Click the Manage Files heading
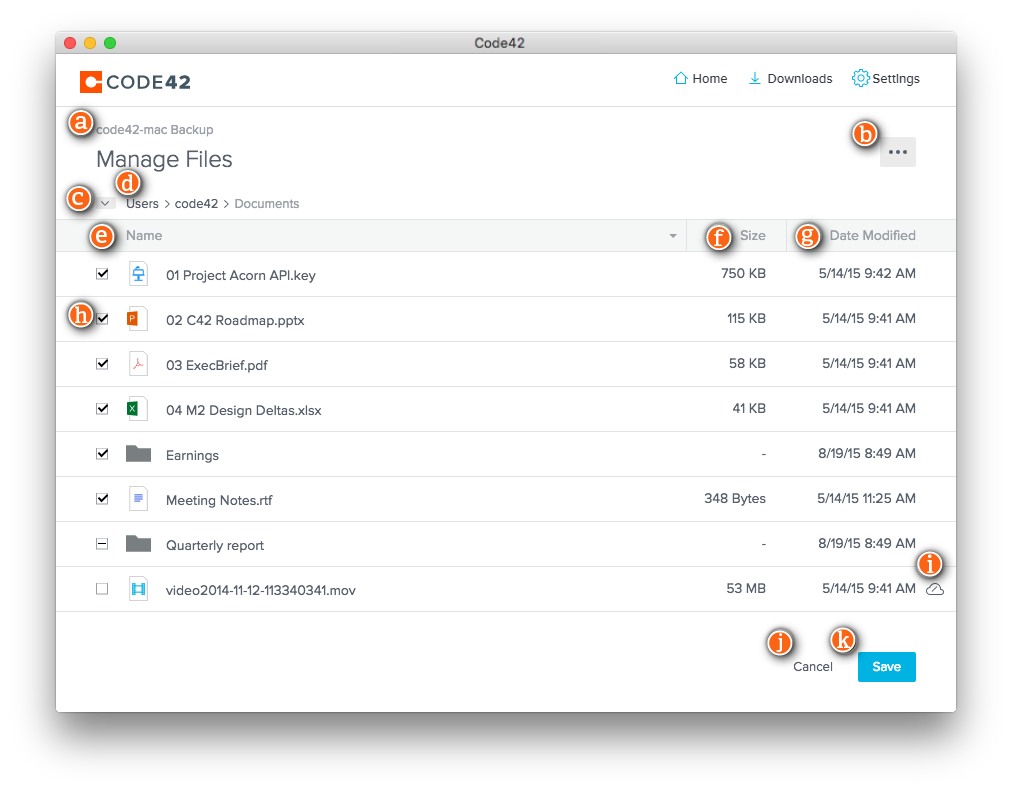Screen dimensions: 1012x792 [164, 159]
